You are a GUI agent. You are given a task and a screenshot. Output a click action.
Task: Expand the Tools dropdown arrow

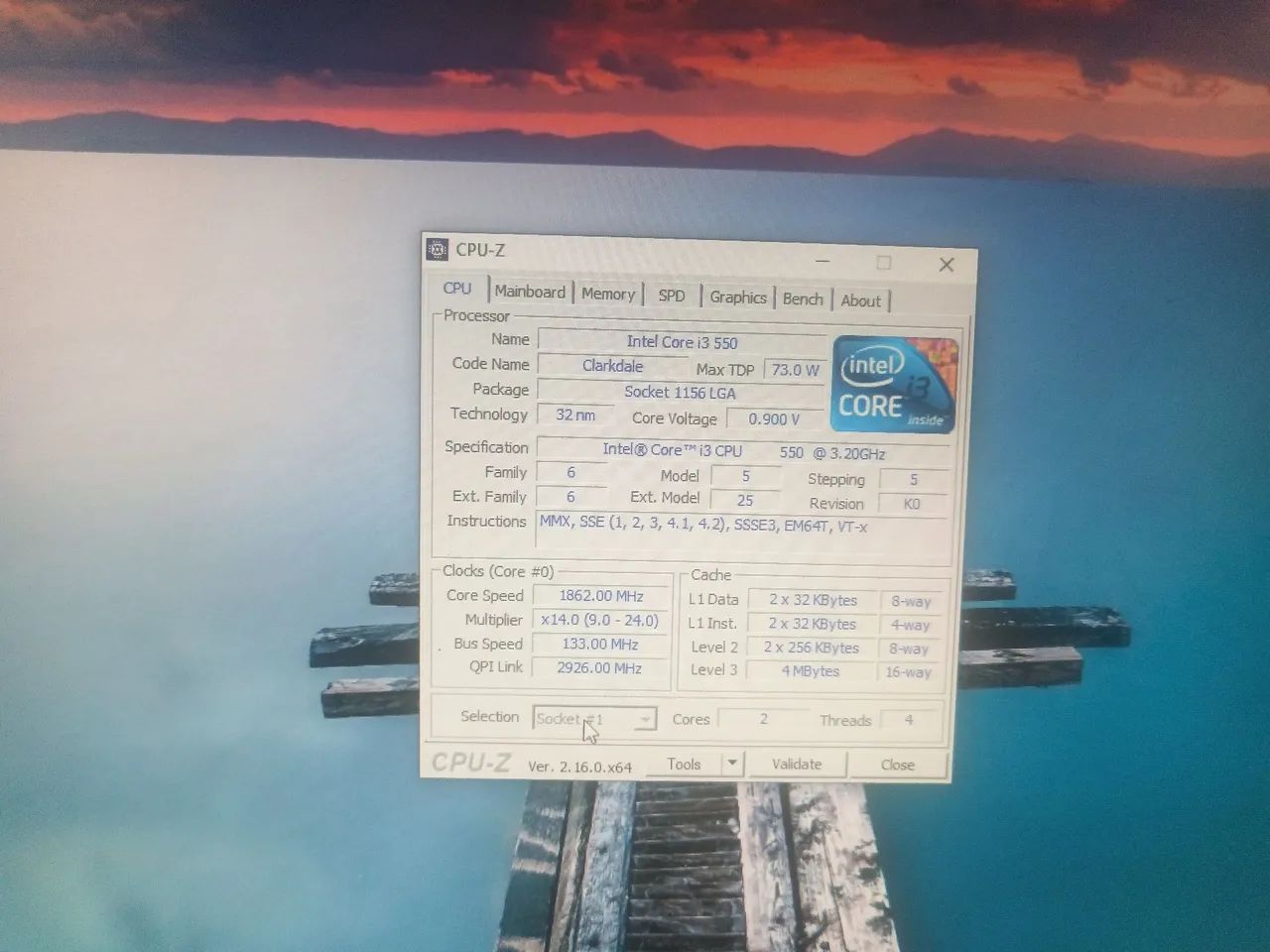coord(732,764)
